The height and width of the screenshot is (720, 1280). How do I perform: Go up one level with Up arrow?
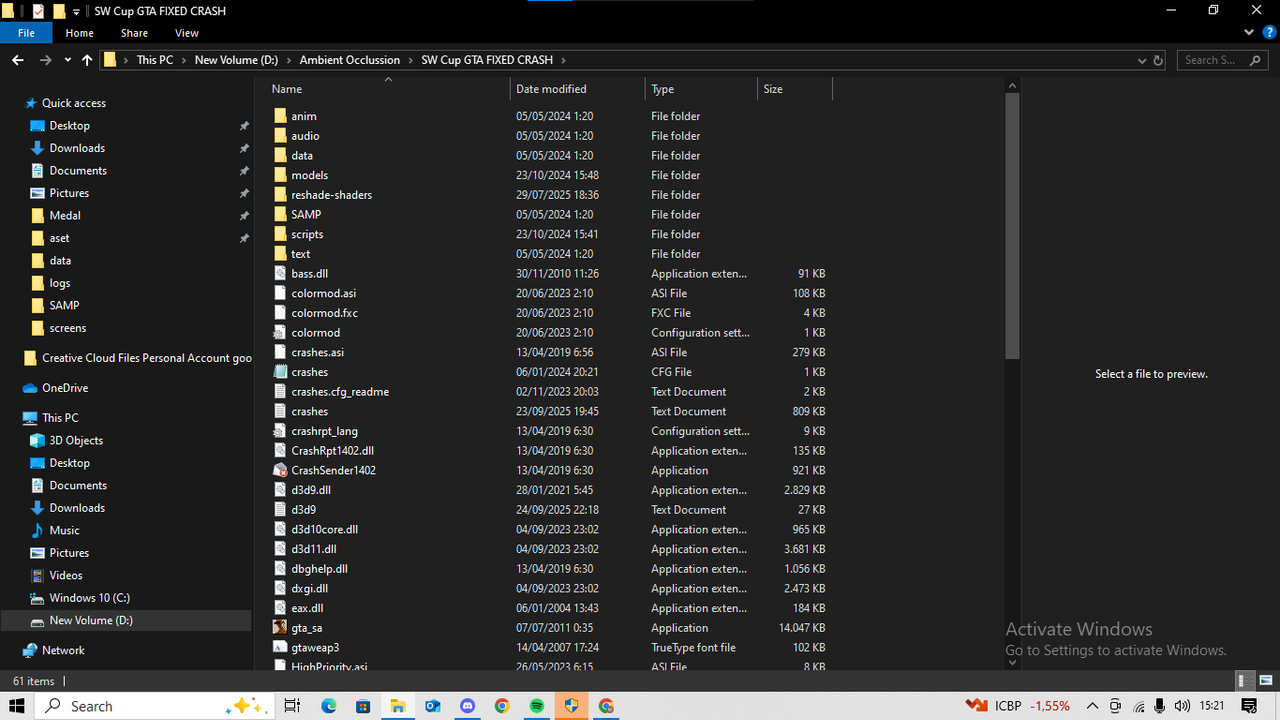[87, 60]
